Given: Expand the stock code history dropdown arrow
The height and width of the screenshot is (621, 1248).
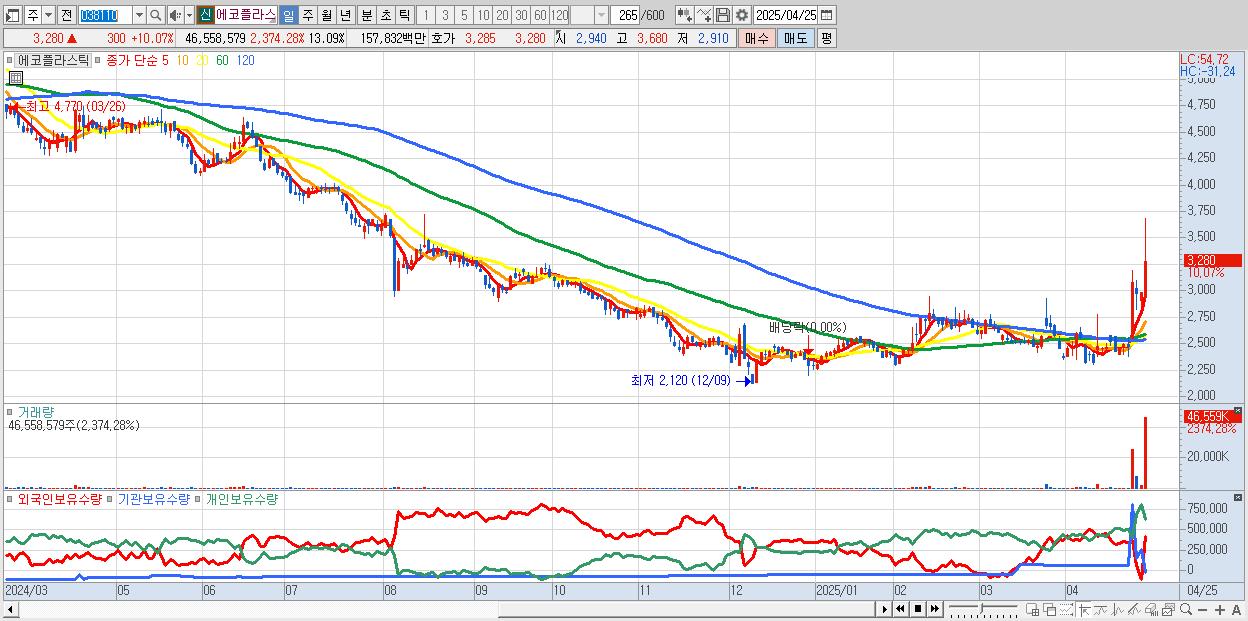Looking at the screenshot, I should coord(139,15).
